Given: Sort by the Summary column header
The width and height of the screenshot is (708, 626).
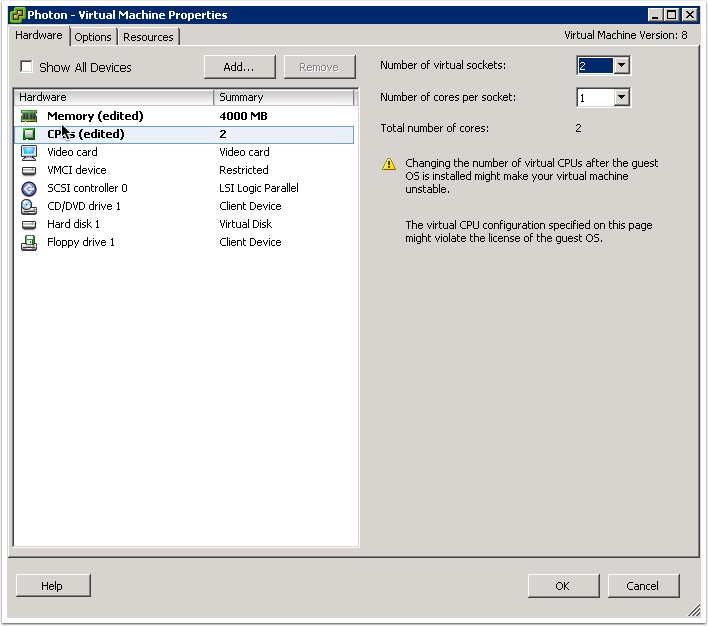Looking at the screenshot, I should [x=284, y=97].
